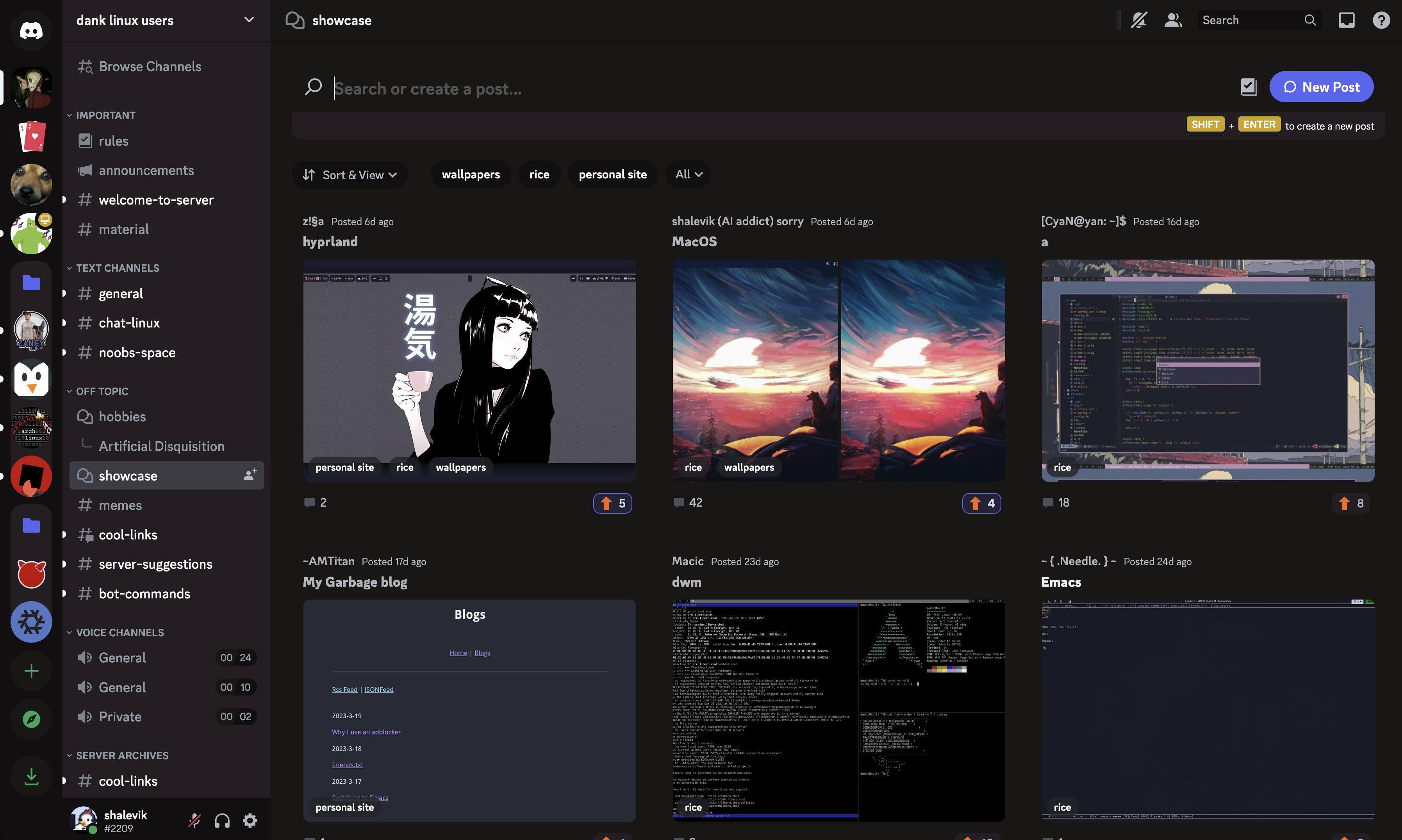Upvote the post titled a
Image resolution: width=1402 pixels, height=840 pixels.
(1351, 503)
